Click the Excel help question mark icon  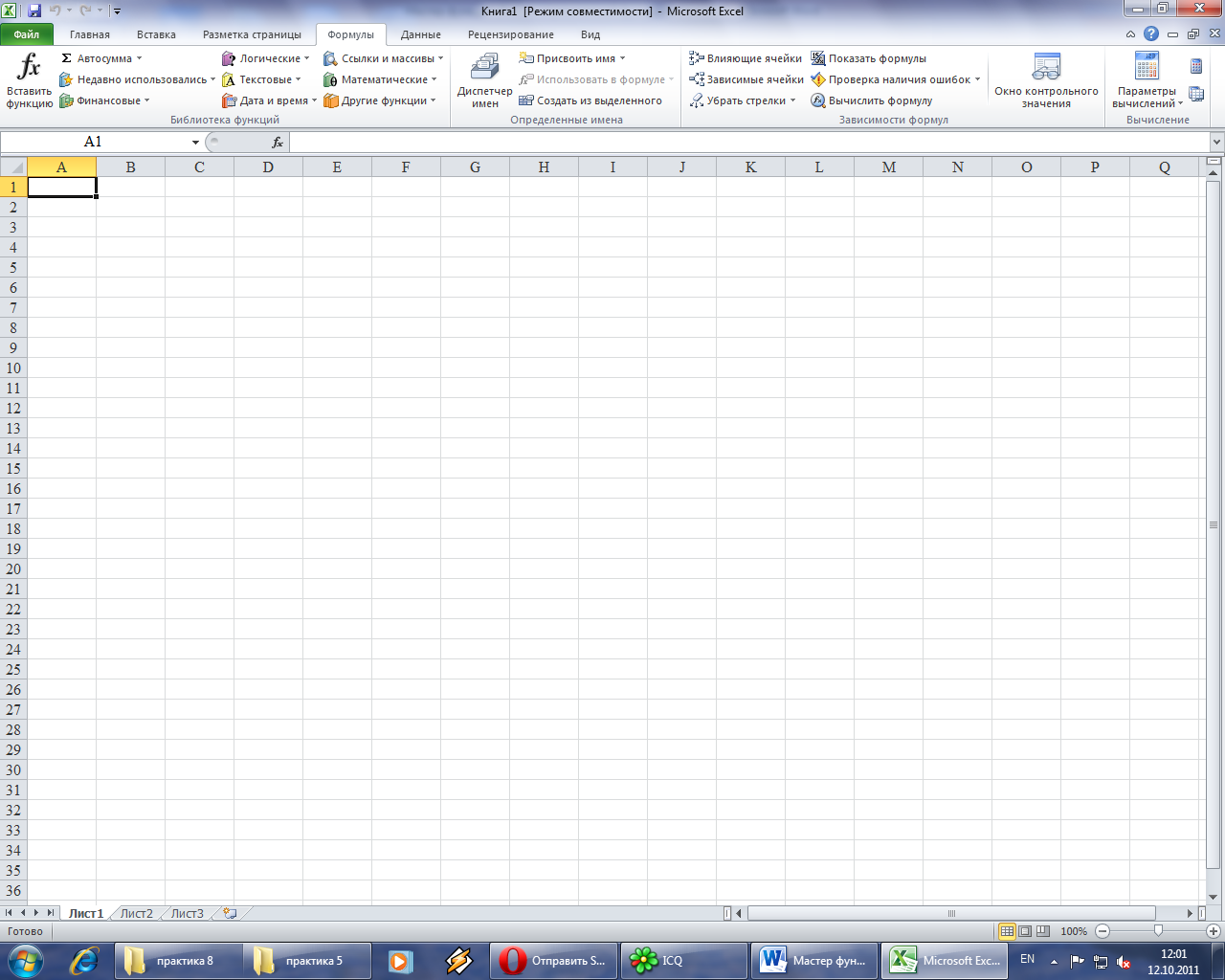tap(1151, 33)
